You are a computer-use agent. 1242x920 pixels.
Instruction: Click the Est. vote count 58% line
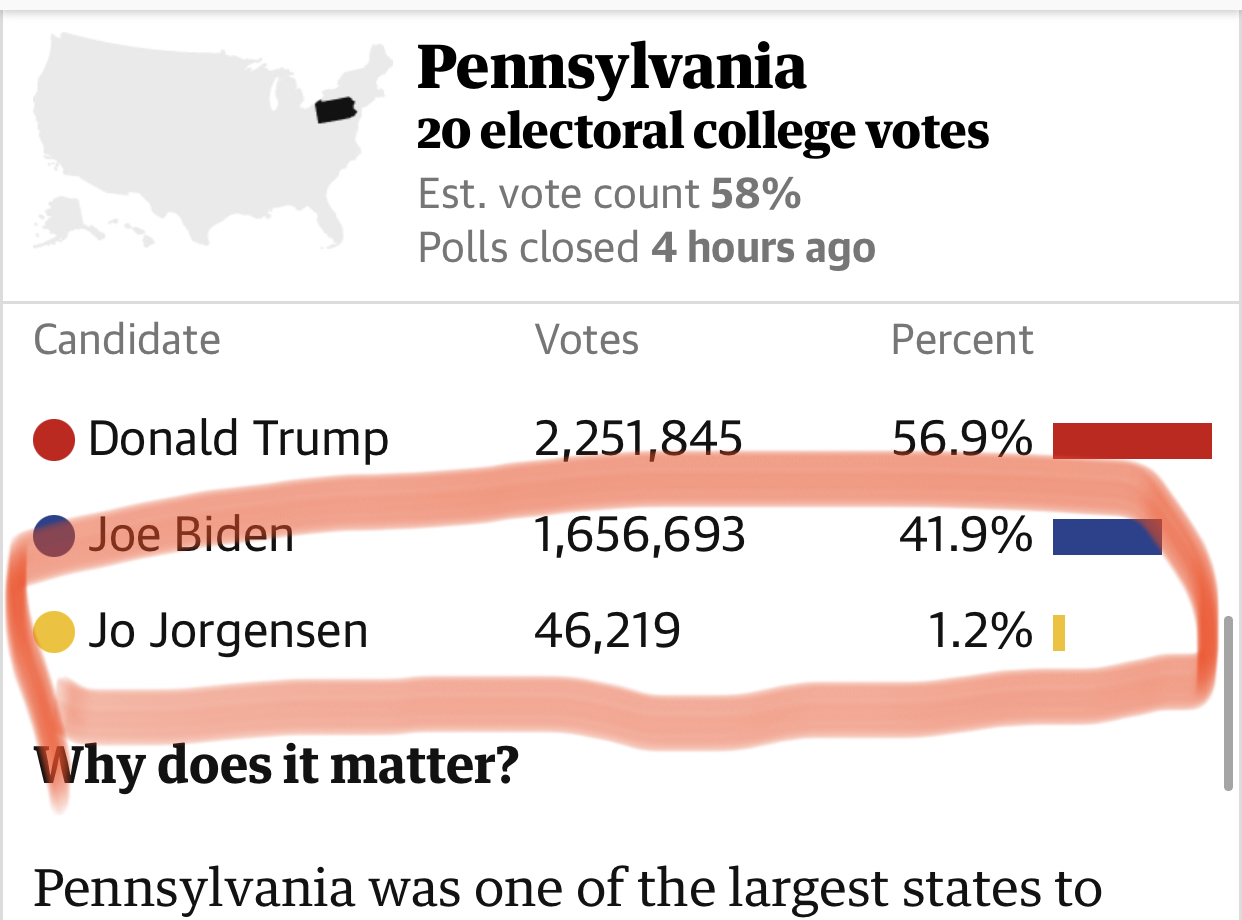pyautogui.click(x=610, y=194)
